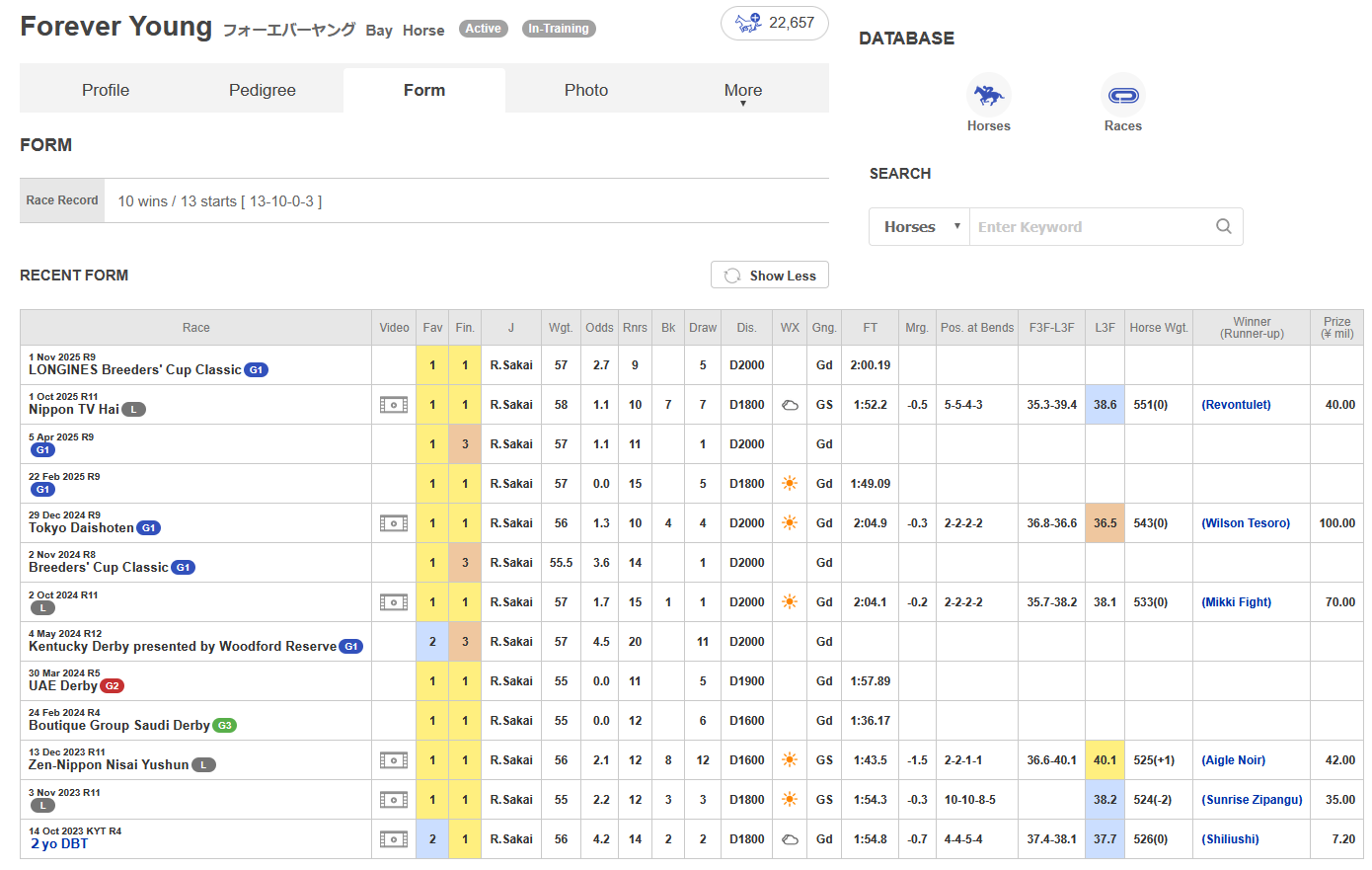This screenshot has width=1372, height=870.
Task: Click the 100.00 prize value
Action: 1337,523
